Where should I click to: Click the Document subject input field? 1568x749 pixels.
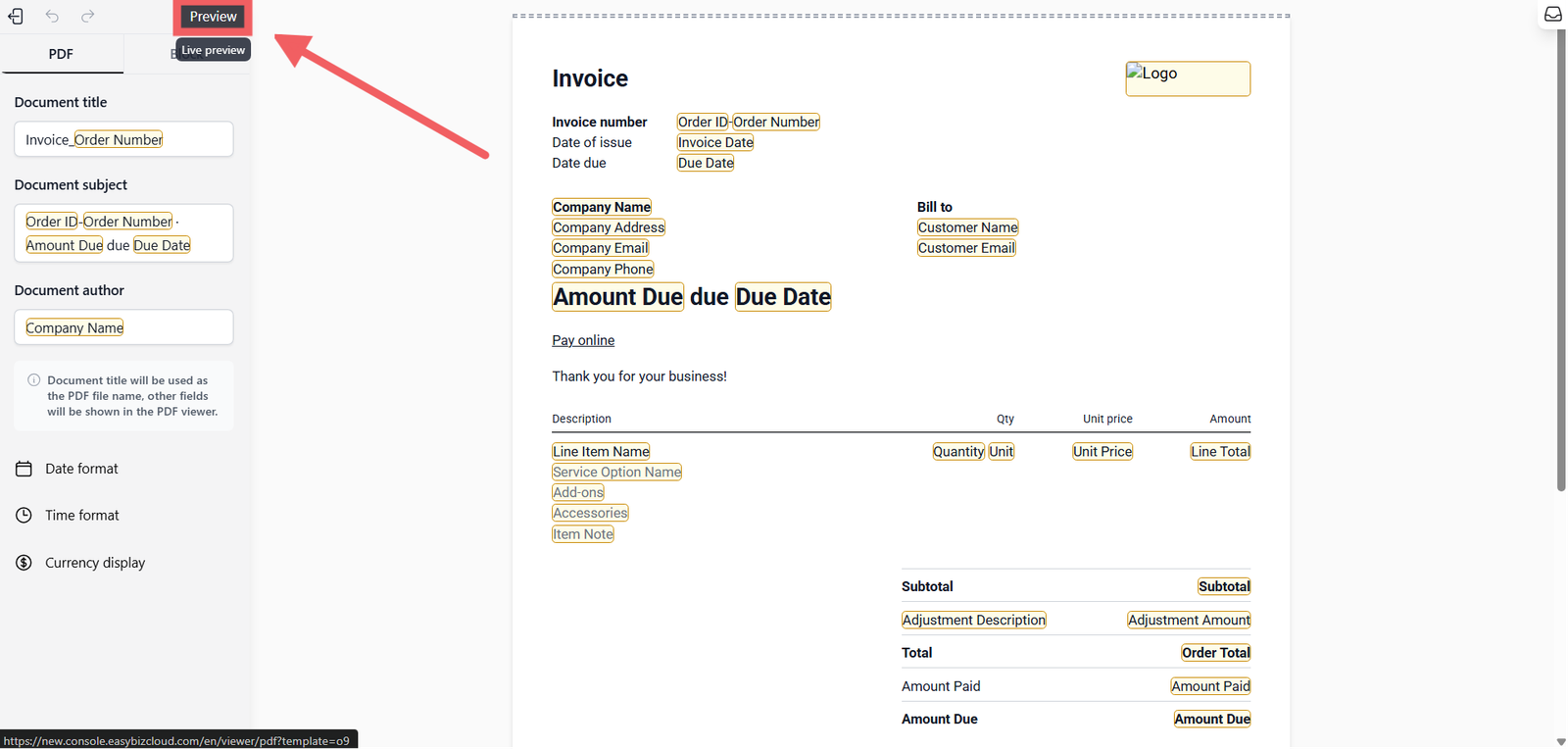click(x=123, y=233)
